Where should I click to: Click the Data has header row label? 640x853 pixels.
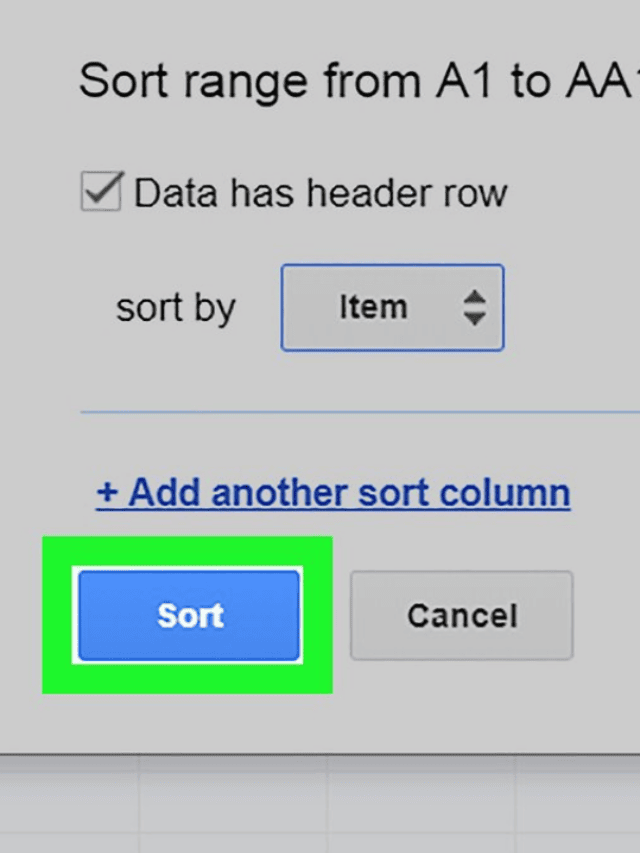tap(320, 193)
